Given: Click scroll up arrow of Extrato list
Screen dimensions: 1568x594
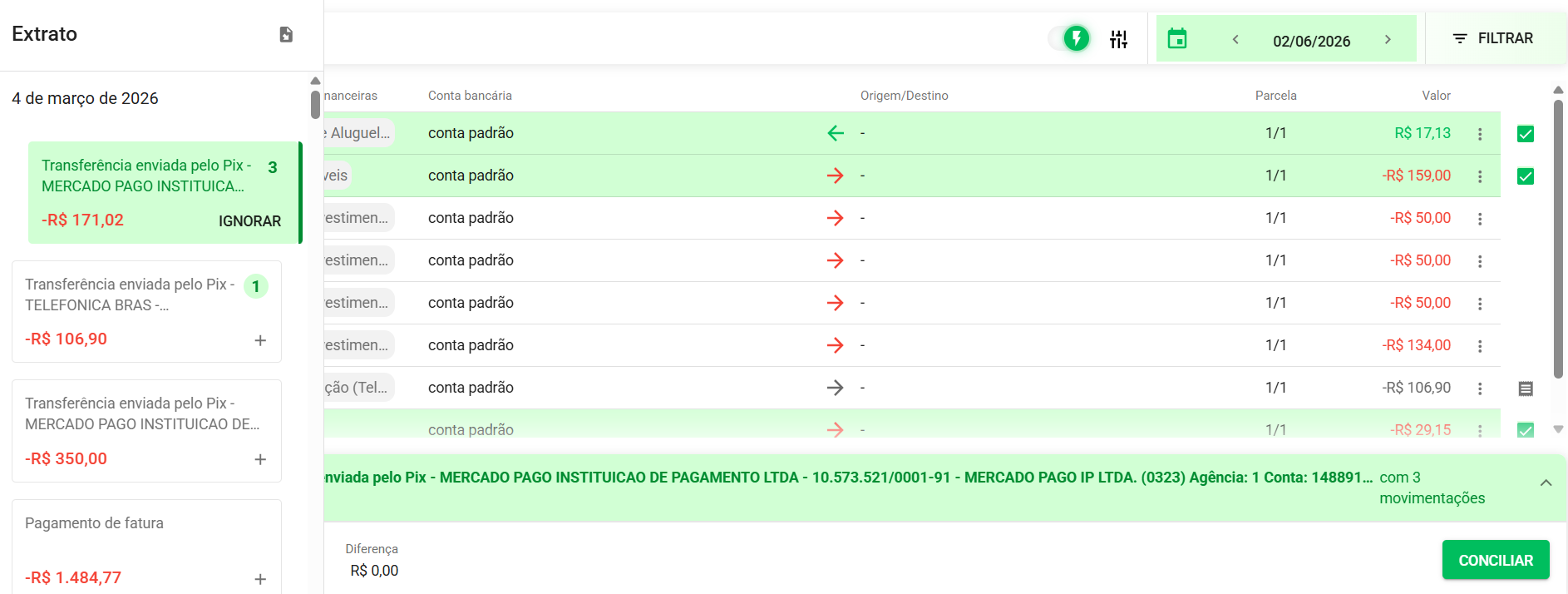Looking at the screenshot, I should [315, 81].
